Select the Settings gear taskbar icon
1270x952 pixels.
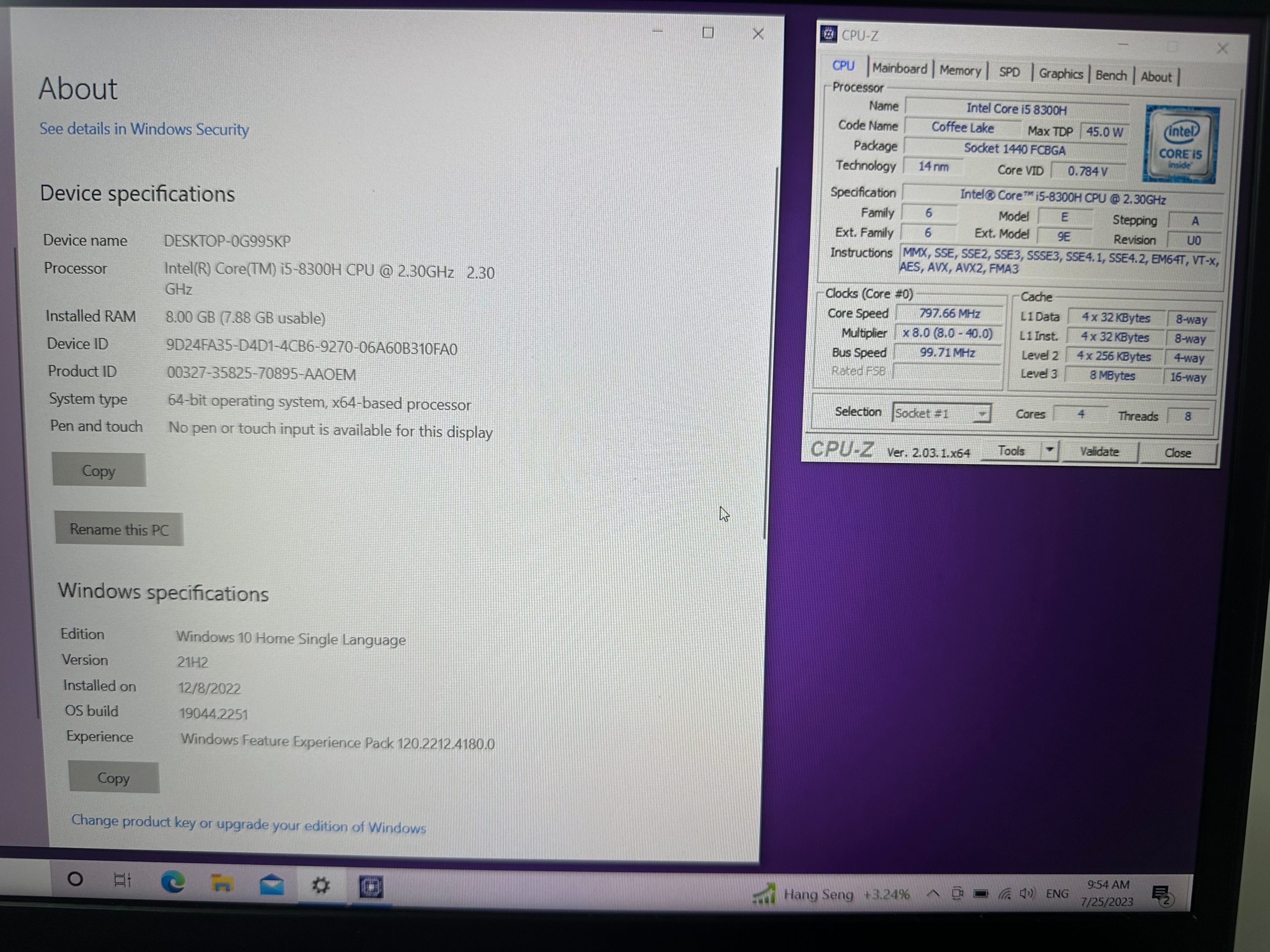tap(321, 886)
